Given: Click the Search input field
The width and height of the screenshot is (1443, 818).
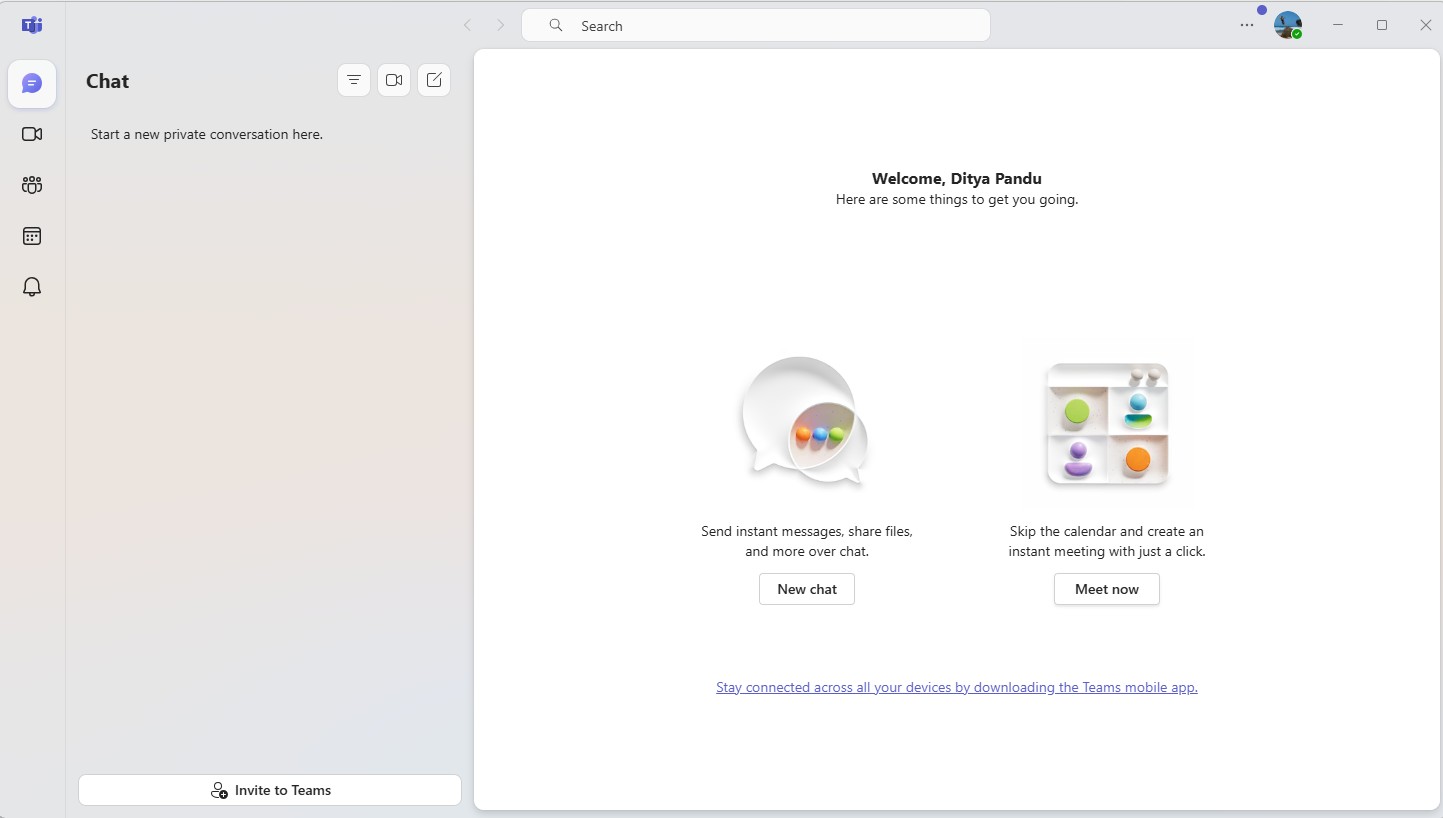Looking at the screenshot, I should coord(756,25).
